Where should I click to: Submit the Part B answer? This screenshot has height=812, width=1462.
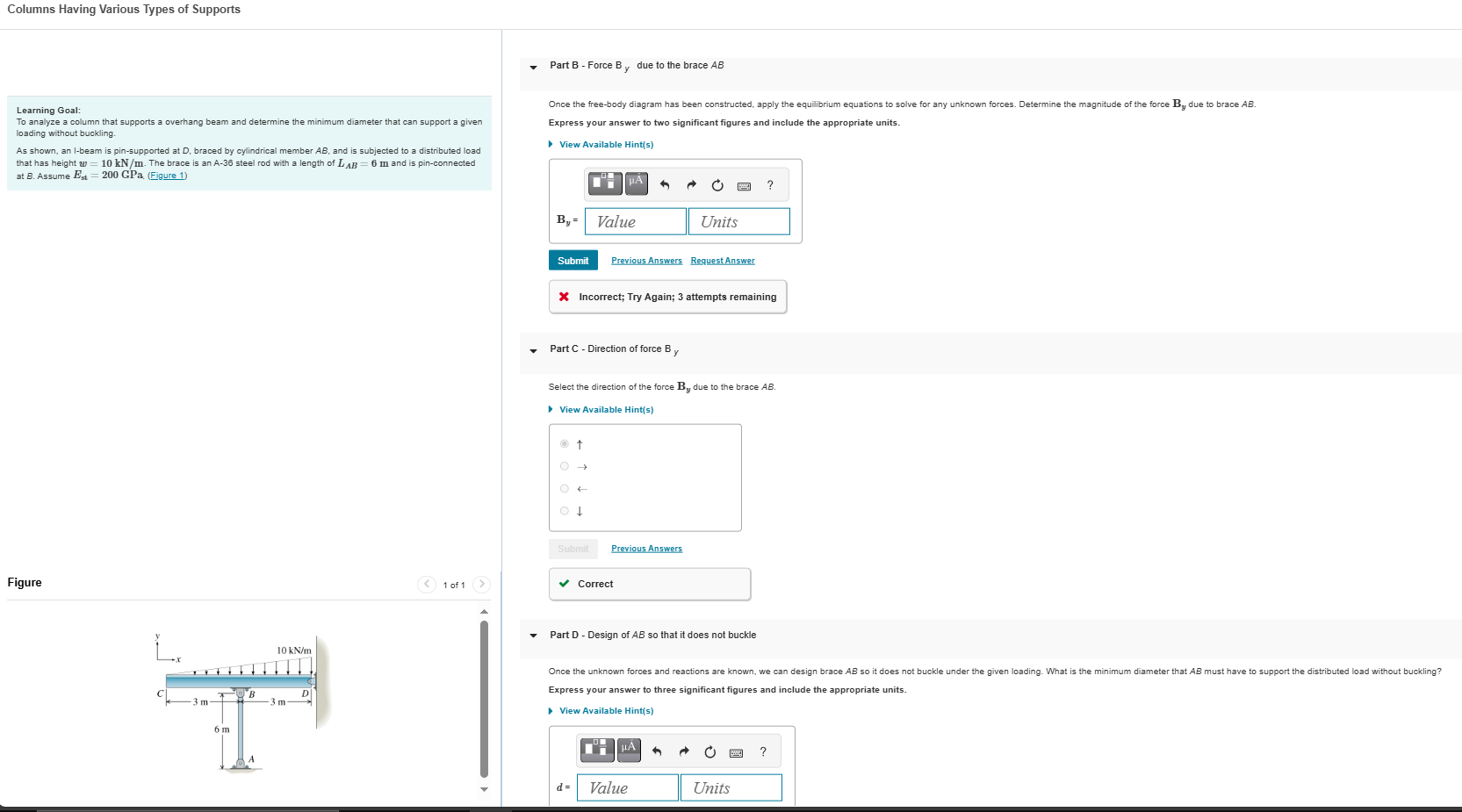[573, 261]
